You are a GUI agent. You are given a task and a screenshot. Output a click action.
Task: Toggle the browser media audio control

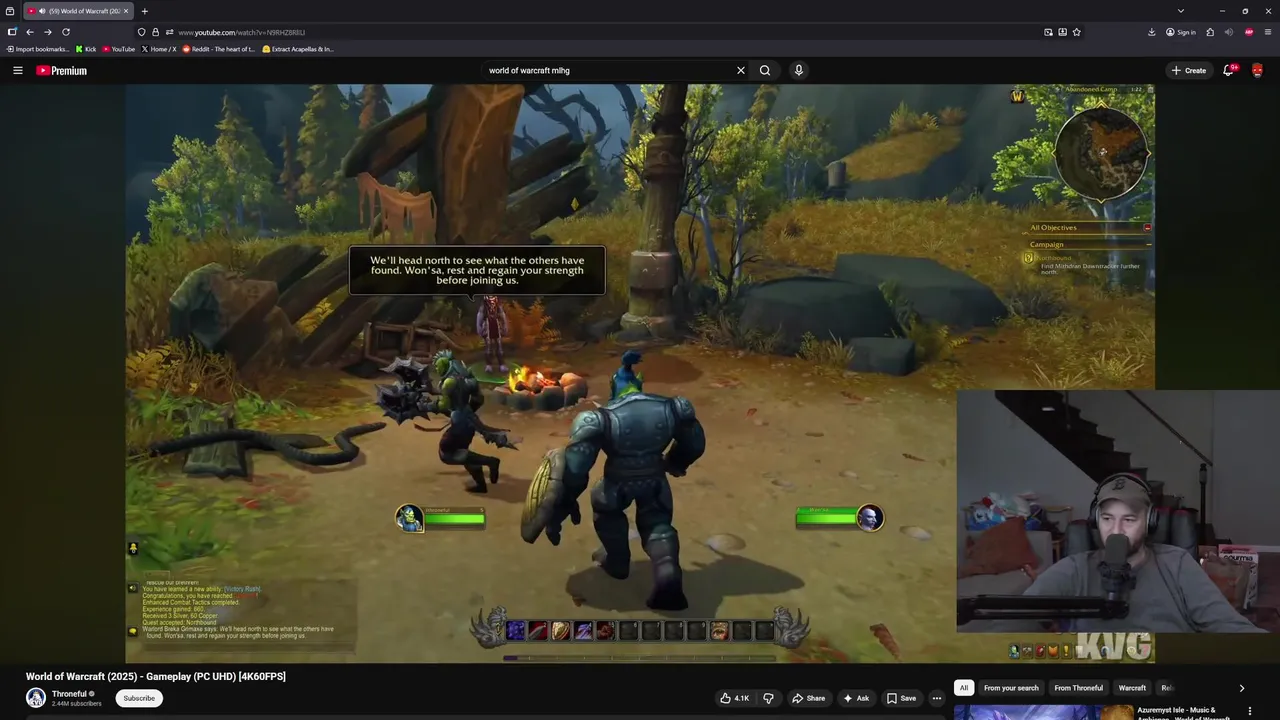point(1229,32)
